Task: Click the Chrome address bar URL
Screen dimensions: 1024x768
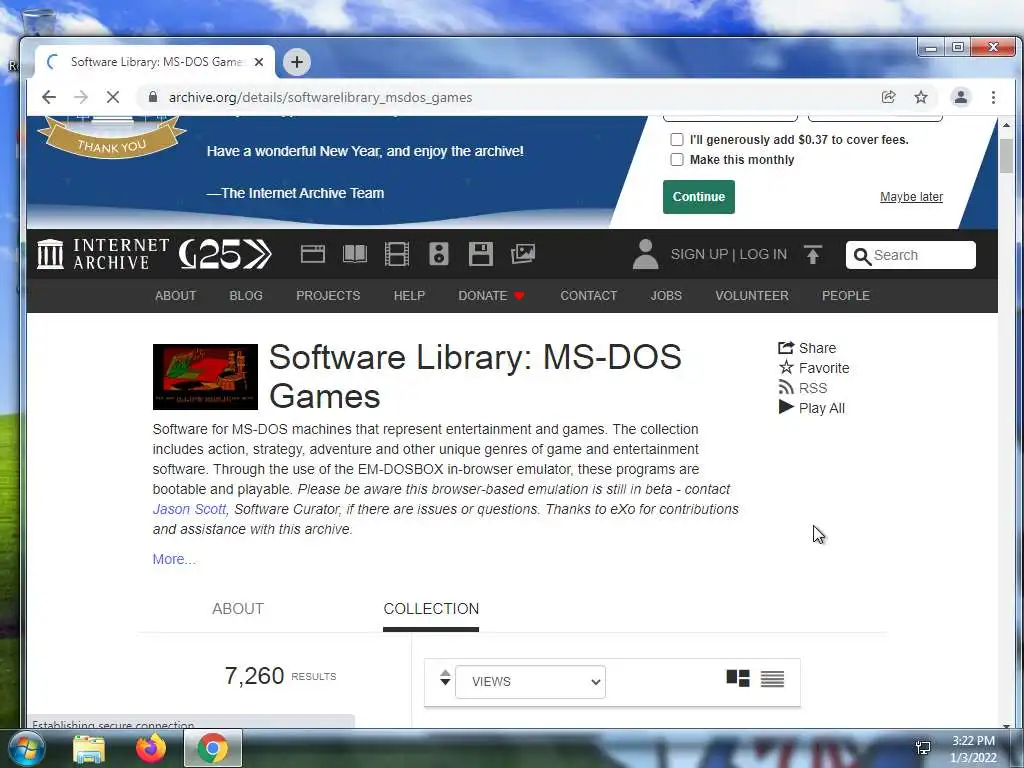Action: 320,97
